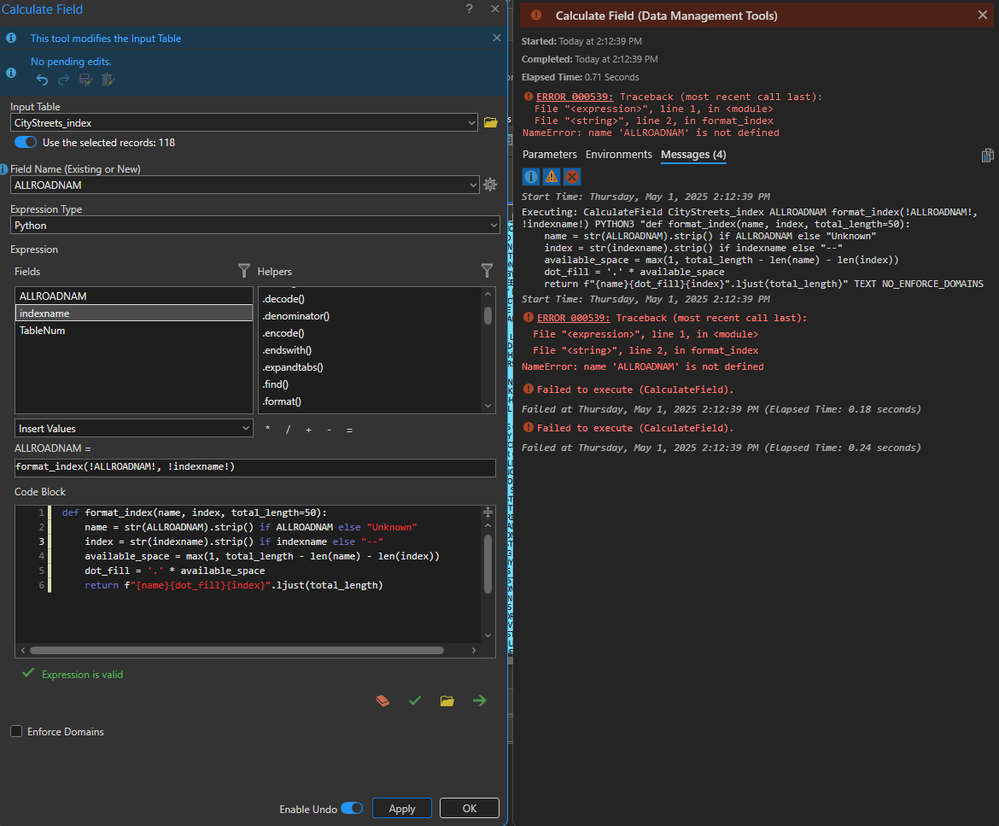Click the Apply button

pyautogui.click(x=402, y=808)
